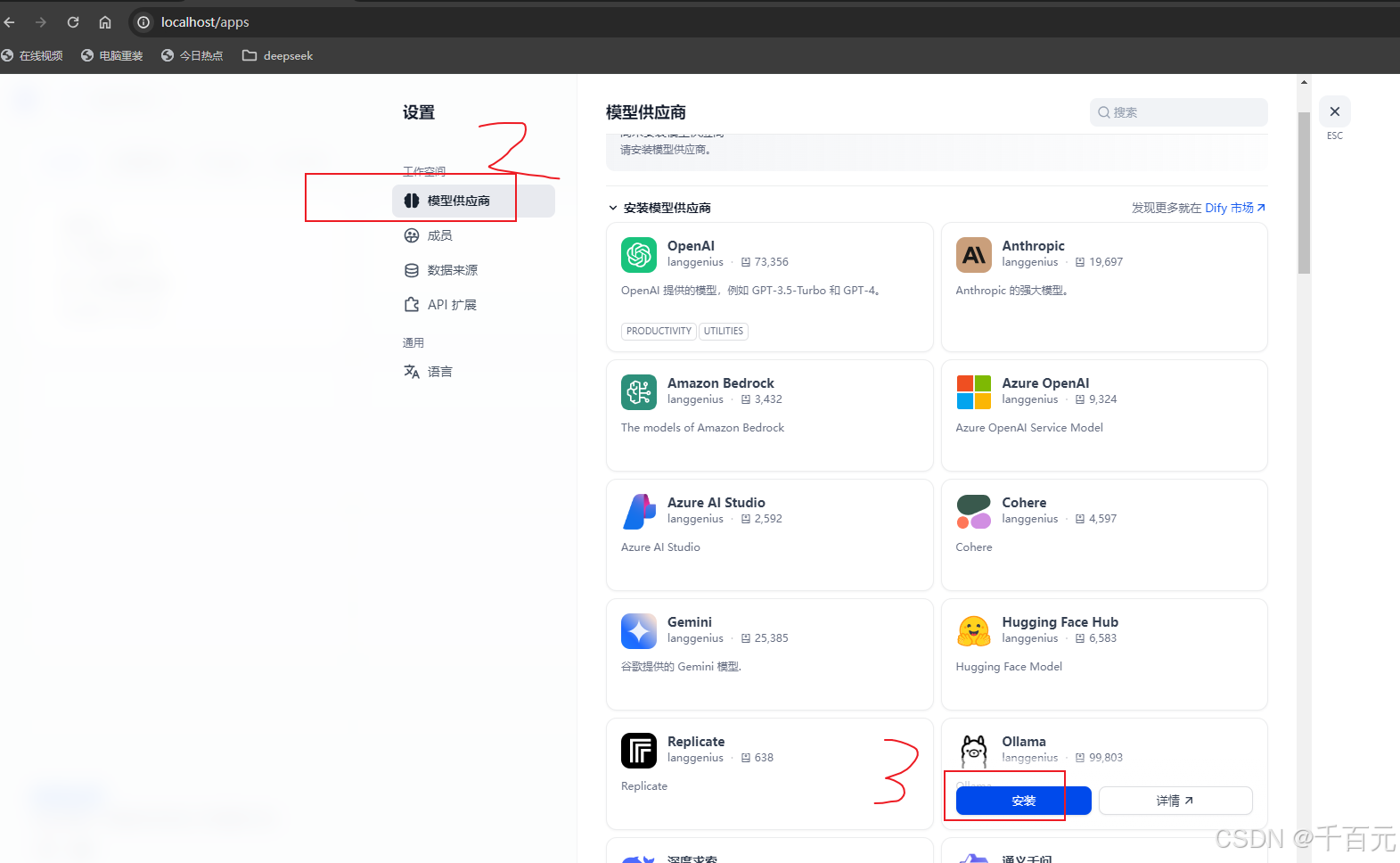Click 'The models of Amazon Bedrock' description

(702, 428)
